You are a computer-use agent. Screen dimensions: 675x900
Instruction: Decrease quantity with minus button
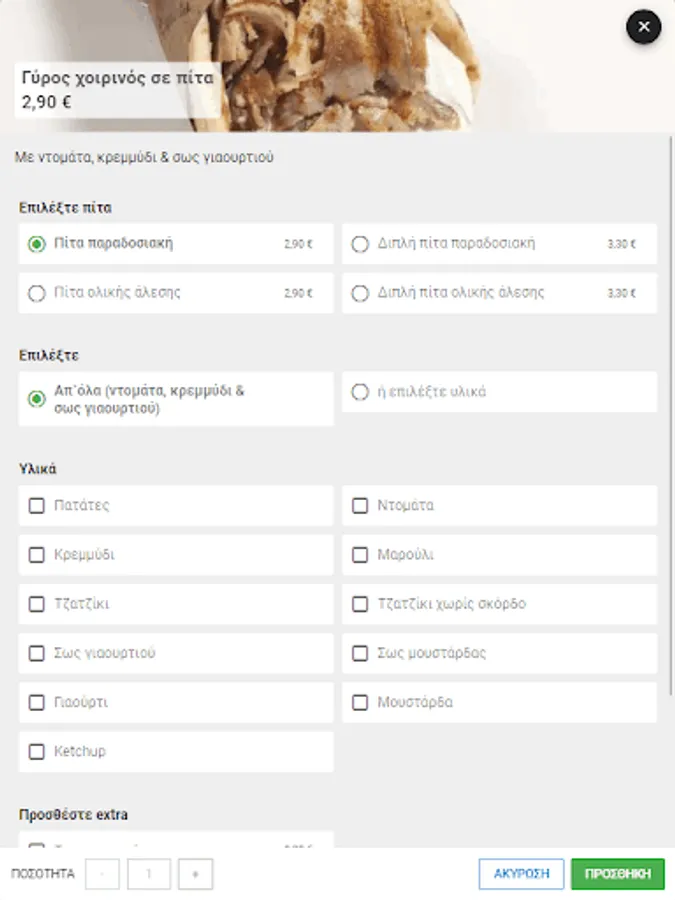pos(103,874)
